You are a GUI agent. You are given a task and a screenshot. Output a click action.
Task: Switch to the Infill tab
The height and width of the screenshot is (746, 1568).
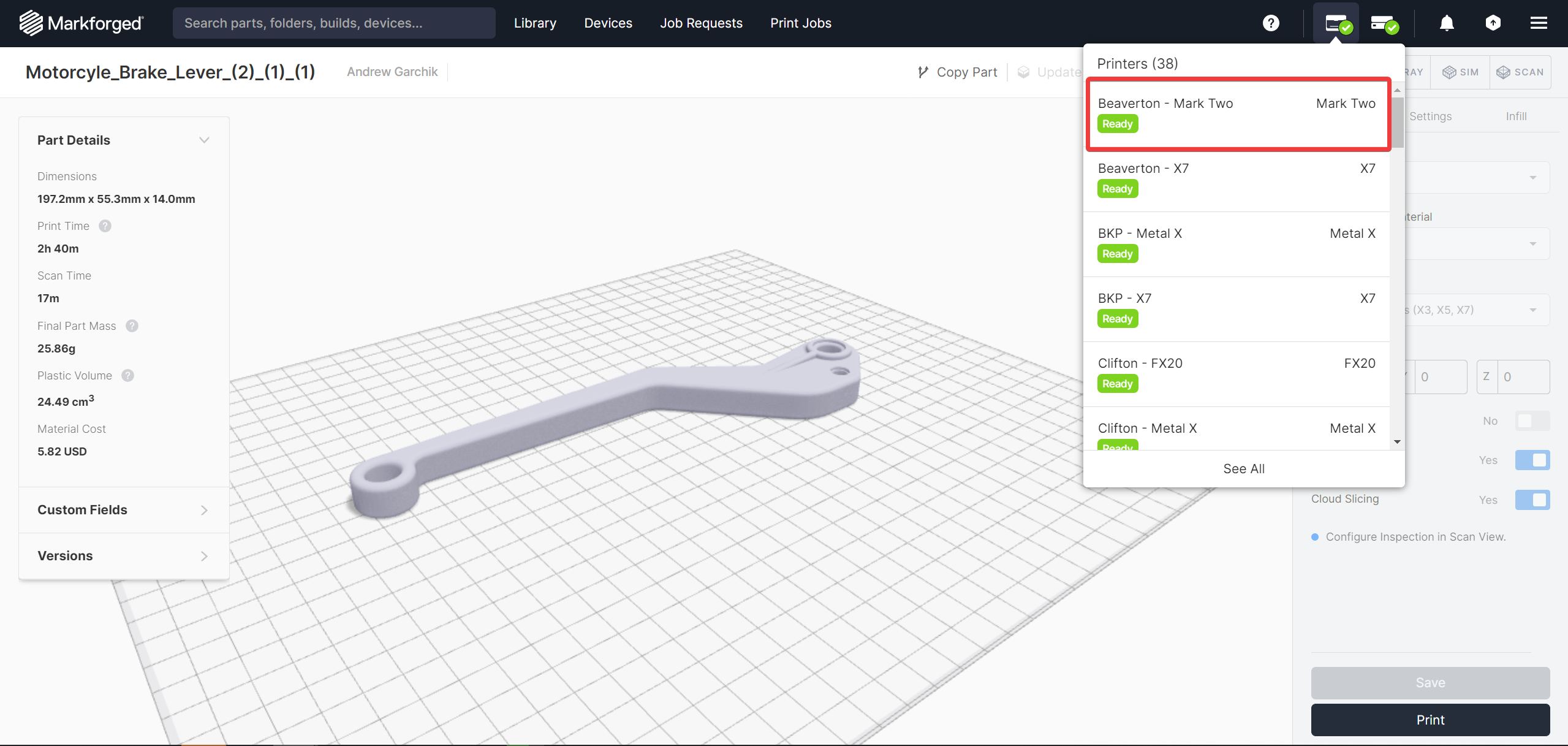(1516, 116)
